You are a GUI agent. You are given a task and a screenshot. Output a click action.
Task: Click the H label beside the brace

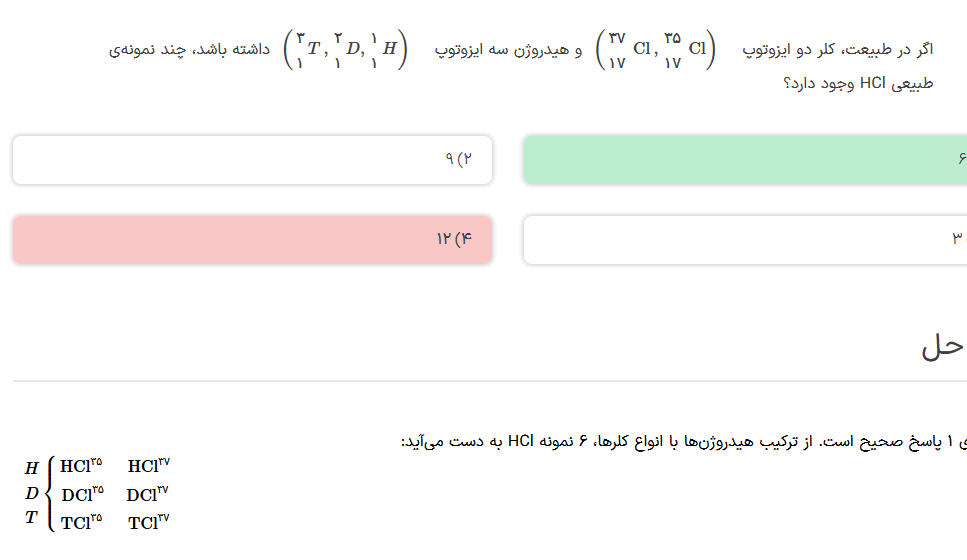(x=31, y=468)
